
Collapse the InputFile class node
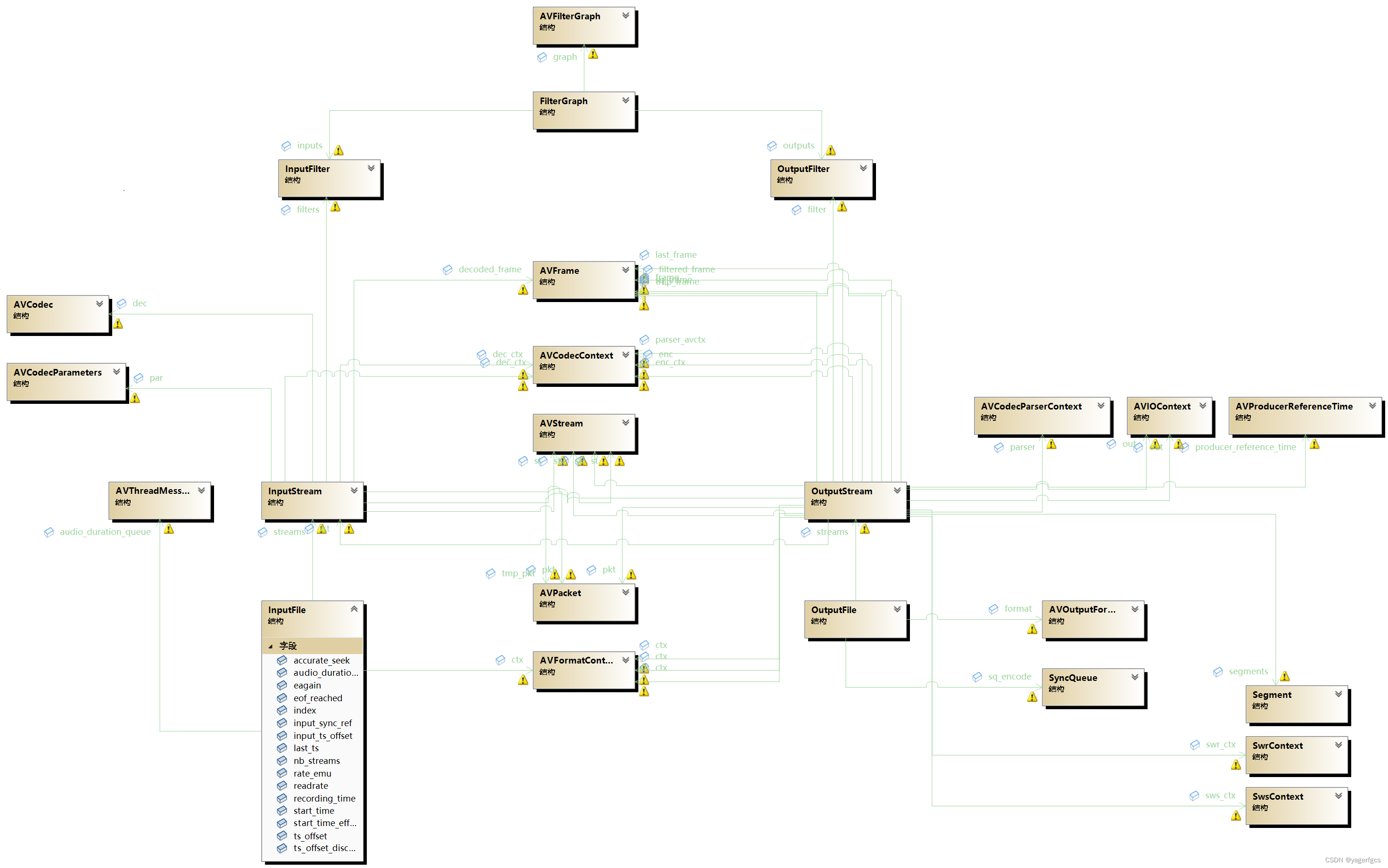[354, 609]
